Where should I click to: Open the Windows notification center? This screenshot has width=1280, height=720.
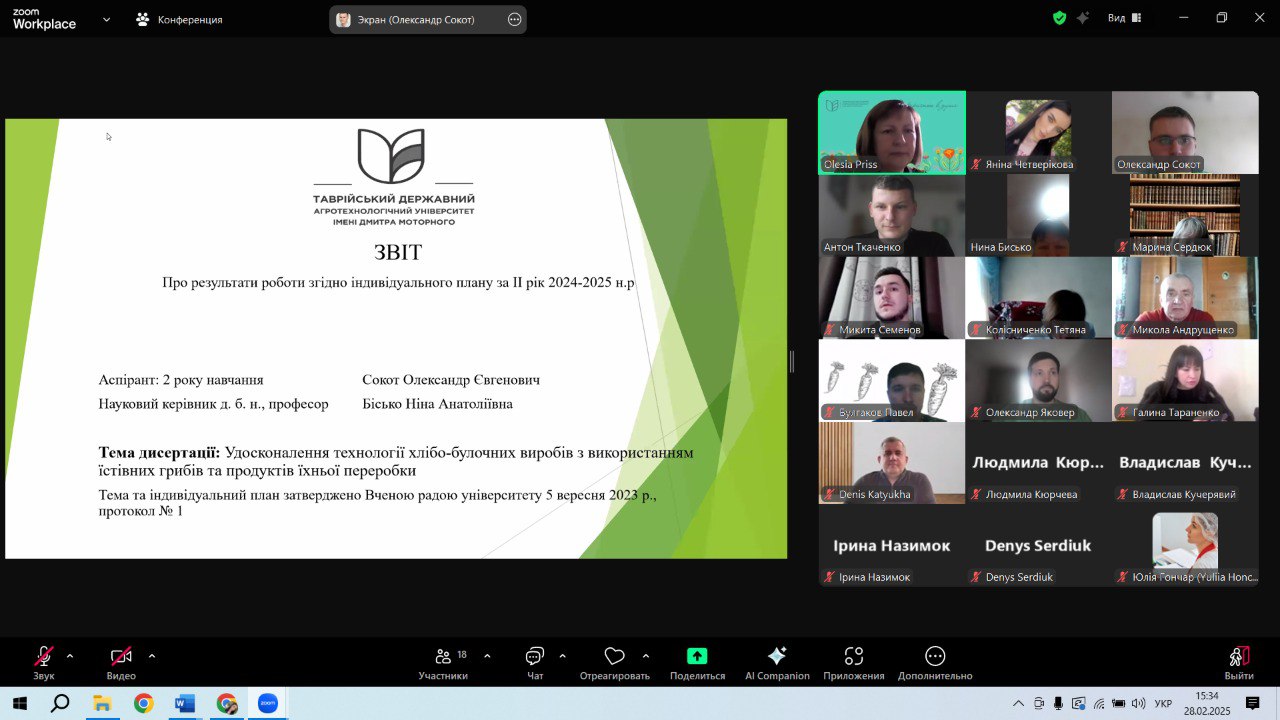(1252, 704)
